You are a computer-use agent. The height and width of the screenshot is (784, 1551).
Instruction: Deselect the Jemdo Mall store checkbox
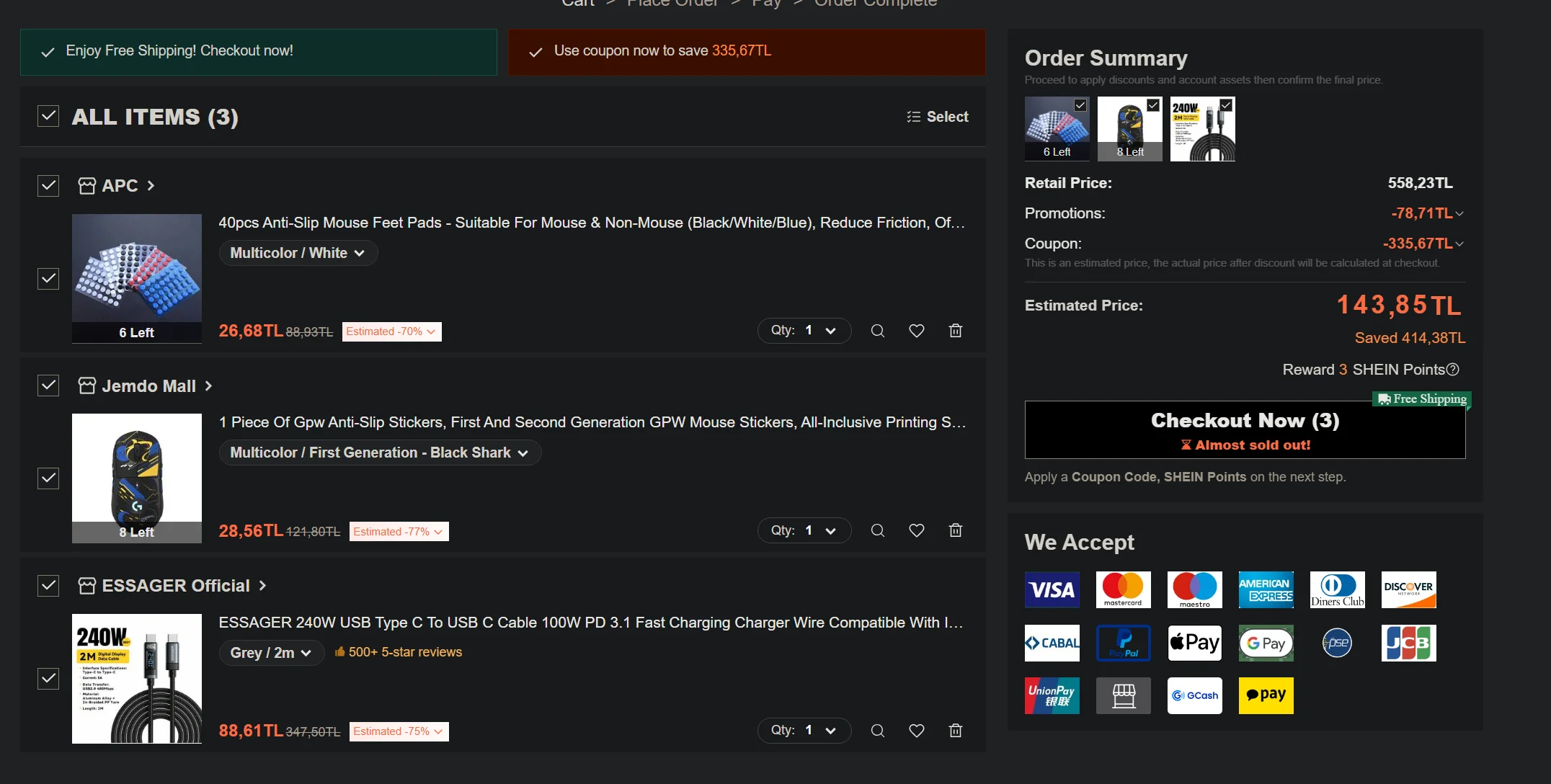pos(48,386)
